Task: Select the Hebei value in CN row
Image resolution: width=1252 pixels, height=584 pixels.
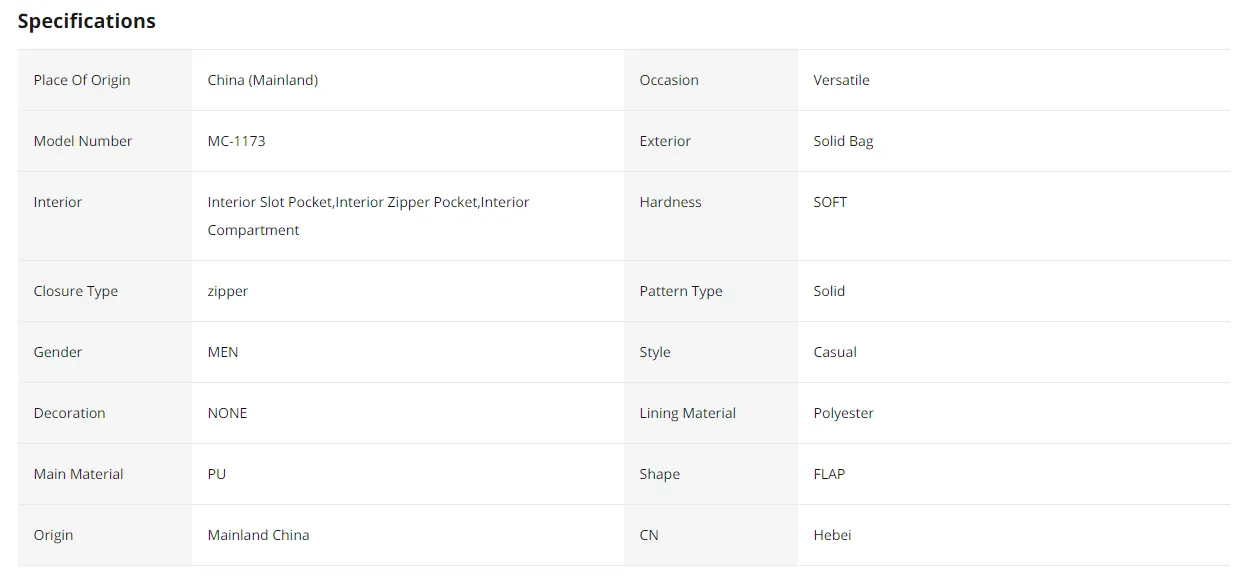Action: (x=833, y=535)
